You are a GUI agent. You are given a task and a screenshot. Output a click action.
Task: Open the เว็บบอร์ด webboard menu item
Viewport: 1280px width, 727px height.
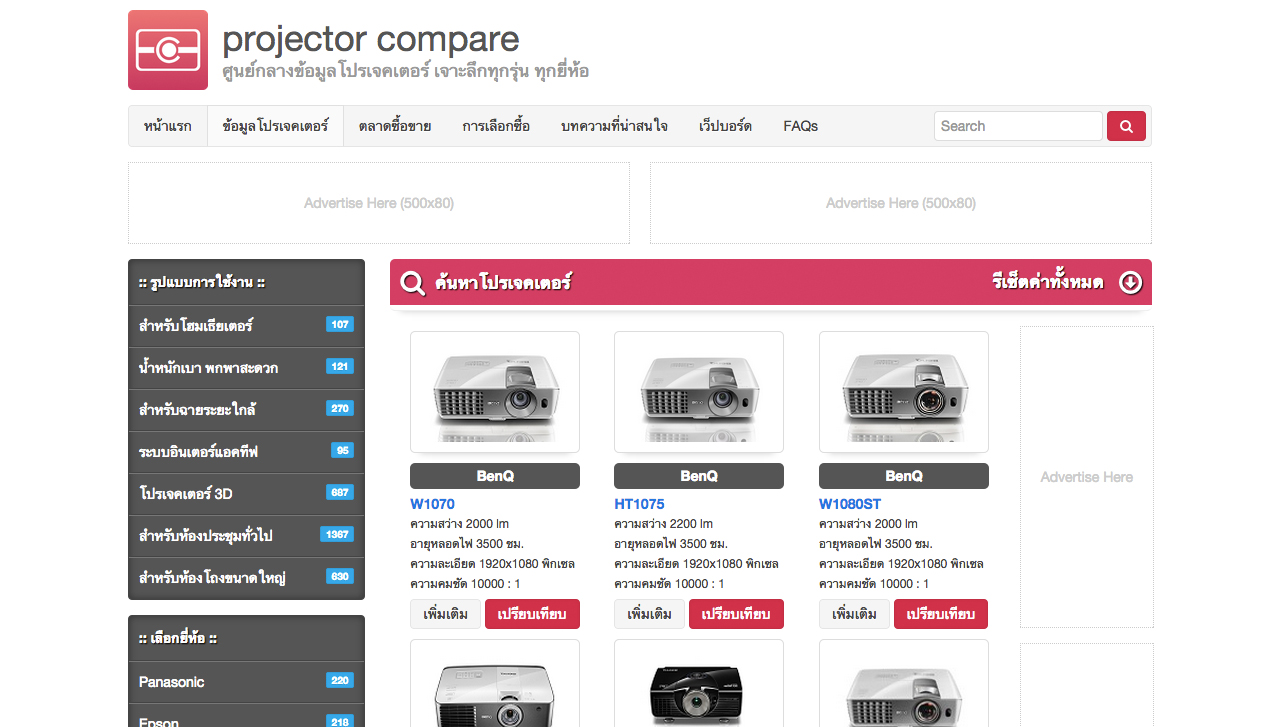pos(725,126)
